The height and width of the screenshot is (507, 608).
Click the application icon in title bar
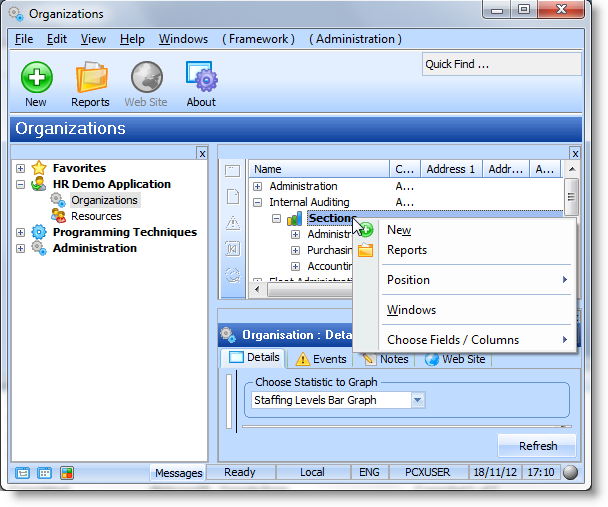pyautogui.click(x=16, y=14)
